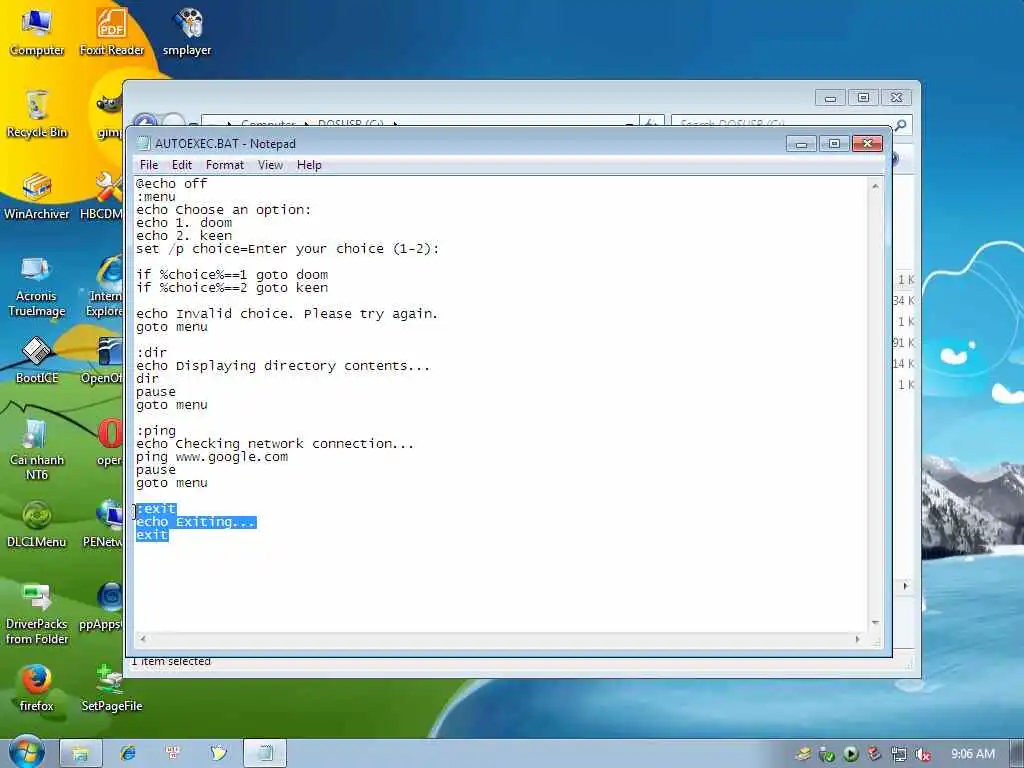Click the ':dir' label line
This screenshot has height=768, width=1024.
pos(152,353)
